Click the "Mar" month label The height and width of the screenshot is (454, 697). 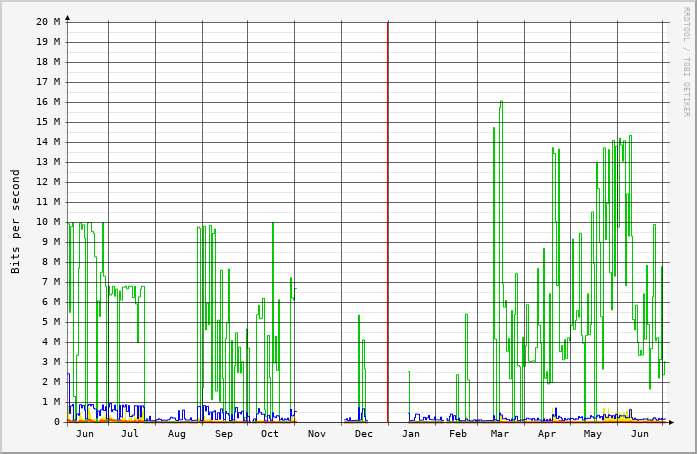[x=500, y=434]
